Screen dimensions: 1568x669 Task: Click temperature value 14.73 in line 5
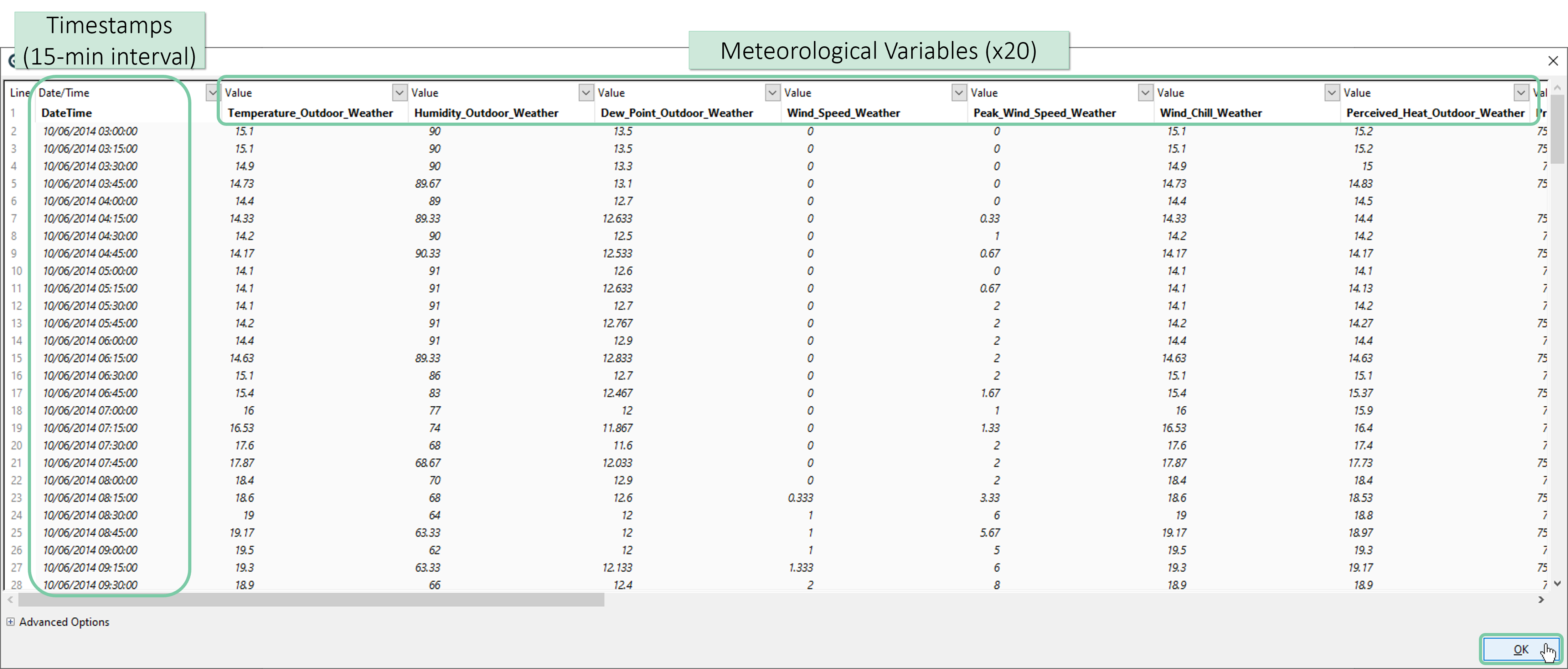coord(242,184)
